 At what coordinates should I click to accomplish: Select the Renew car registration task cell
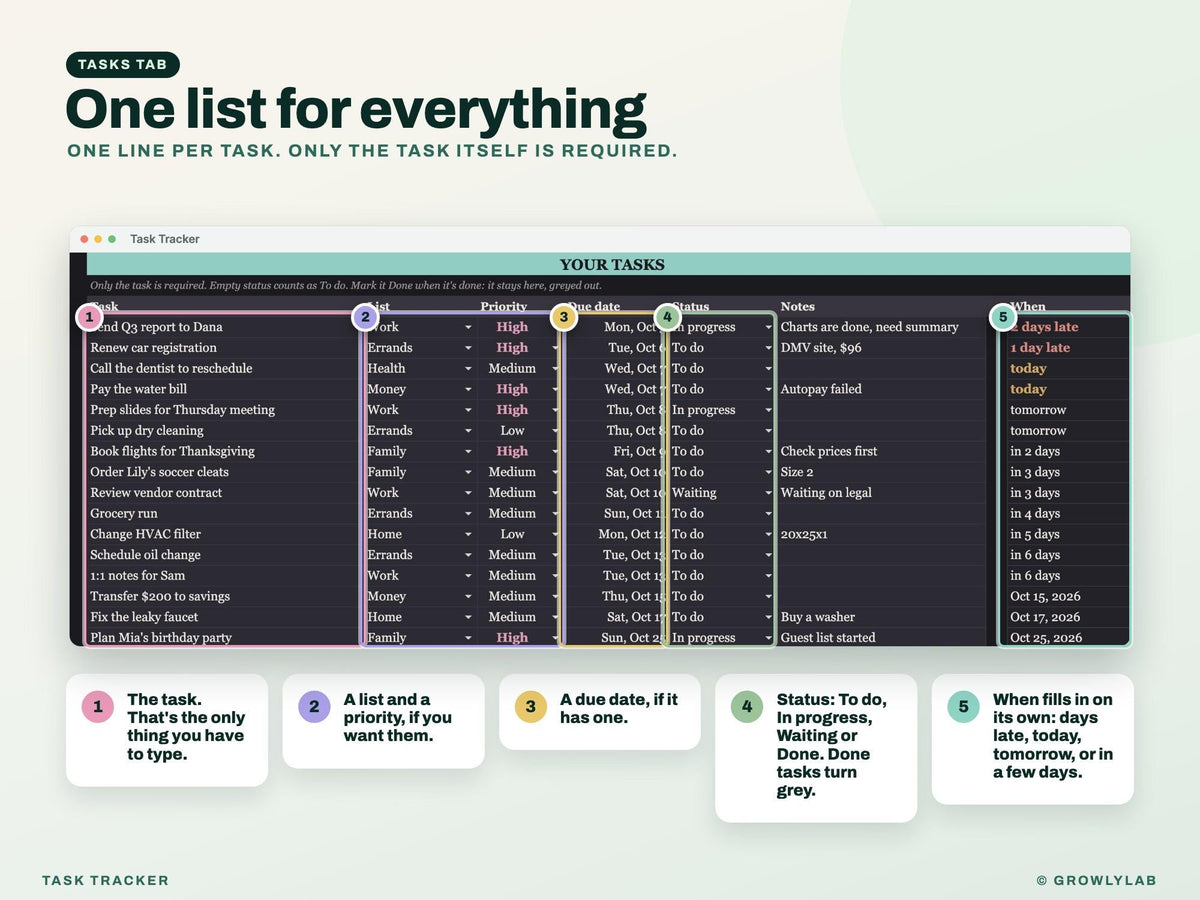coord(223,348)
